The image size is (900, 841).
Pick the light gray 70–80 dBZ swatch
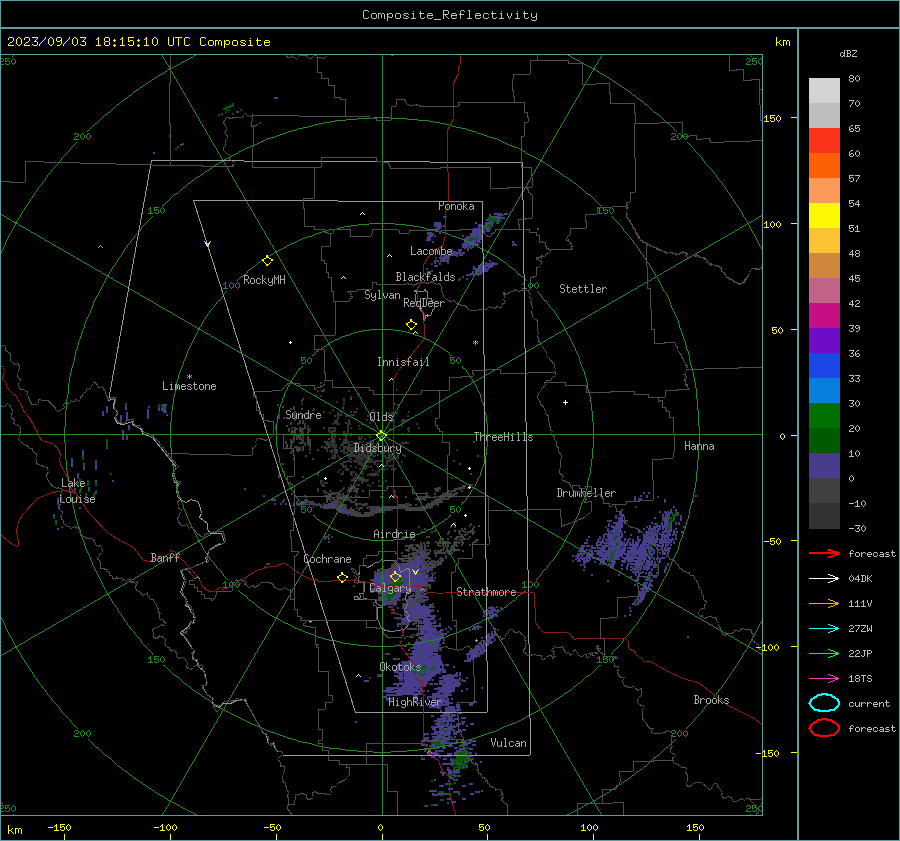click(824, 90)
